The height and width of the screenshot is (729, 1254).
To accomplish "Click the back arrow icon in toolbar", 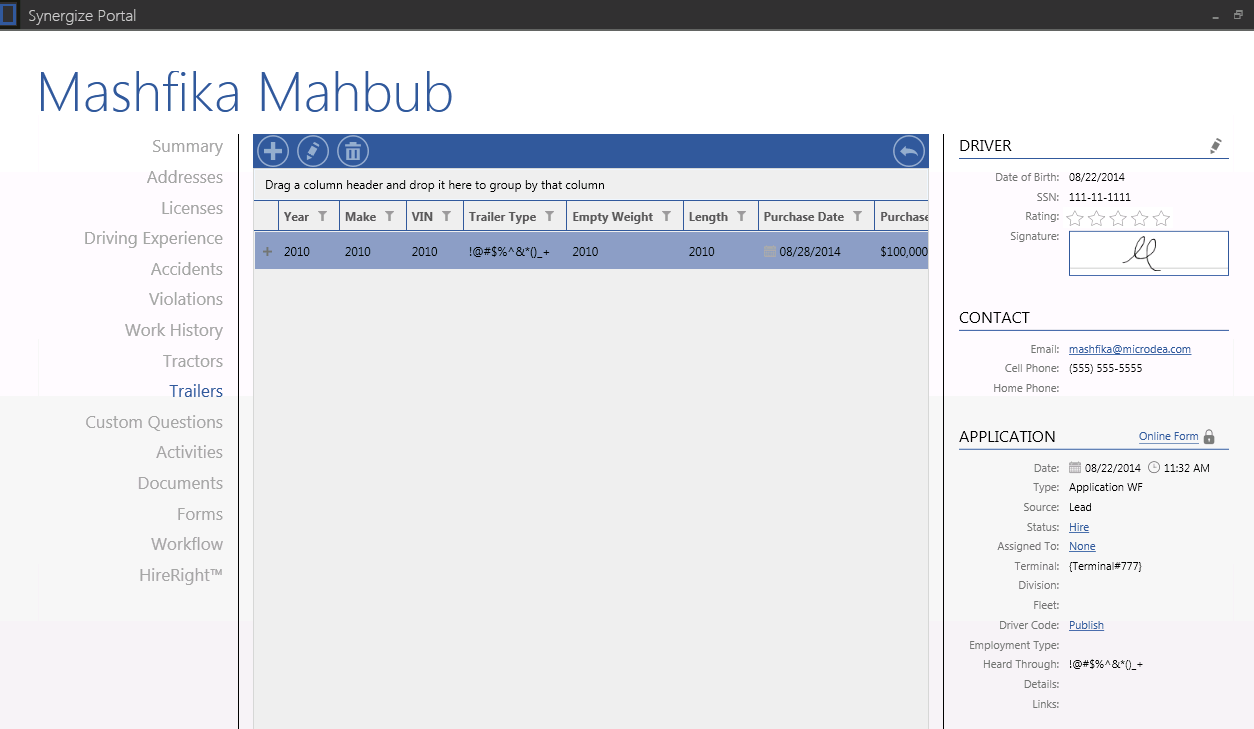I will coord(909,151).
